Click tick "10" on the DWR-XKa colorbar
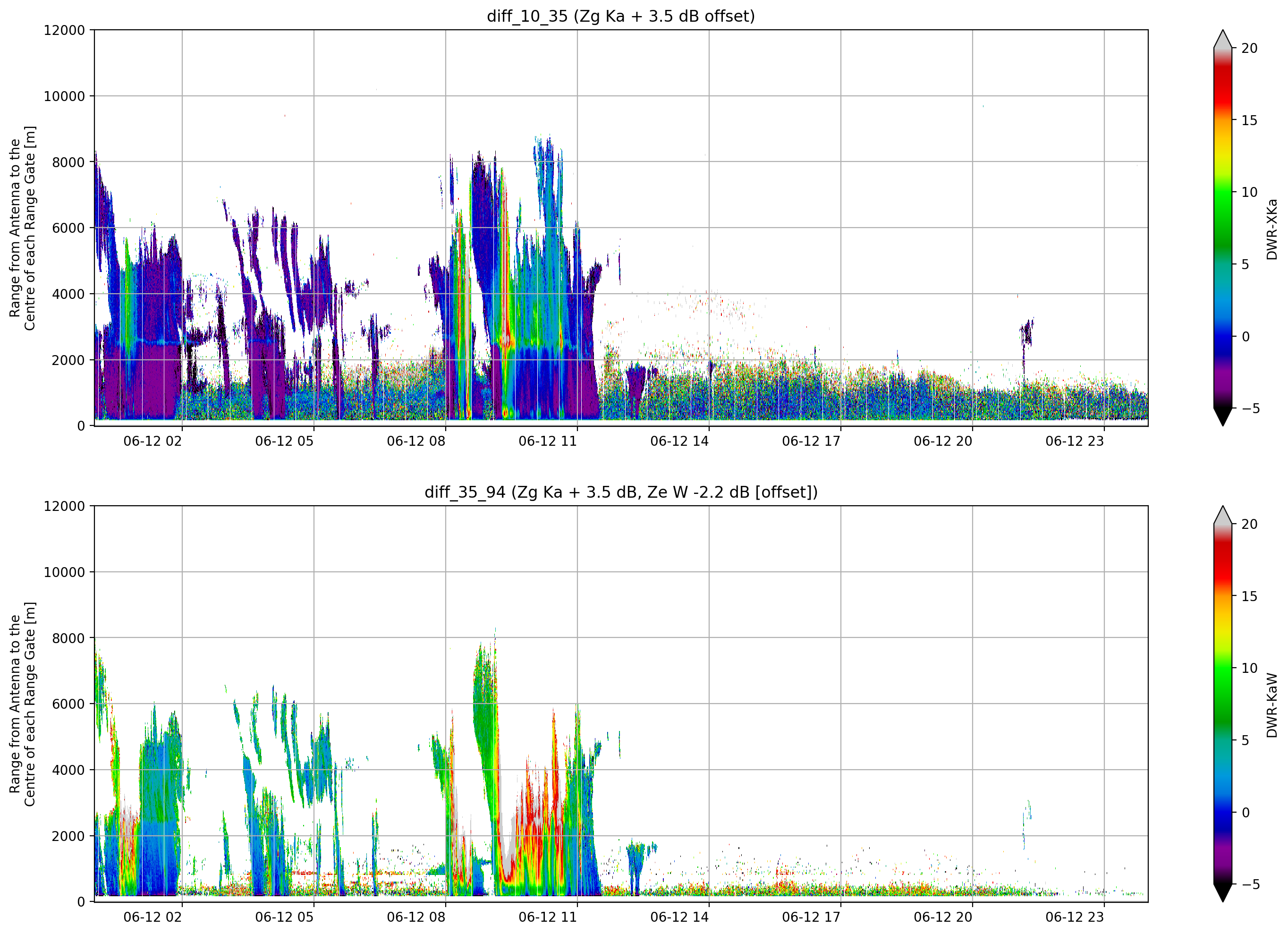This screenshot has height=934, width=1288. (1249, 192)
